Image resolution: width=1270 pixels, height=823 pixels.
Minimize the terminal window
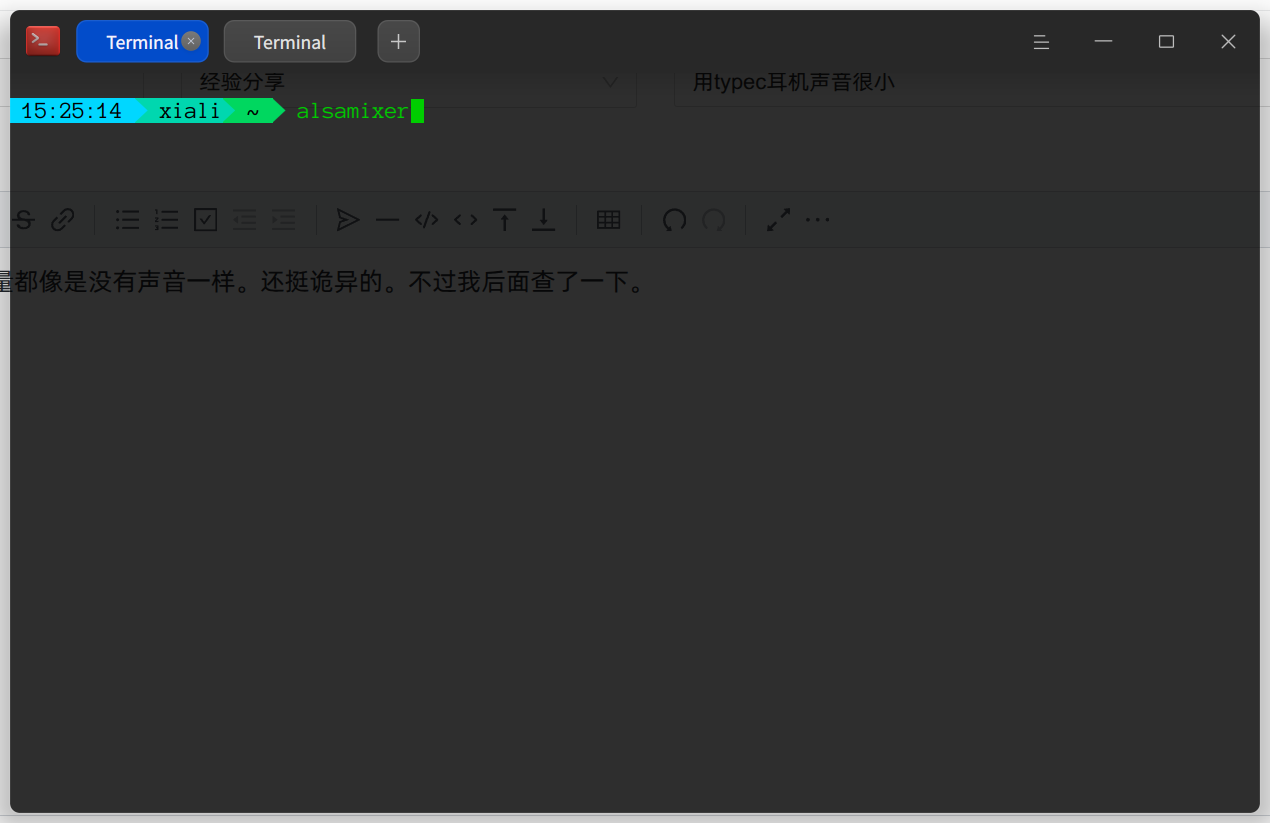coord(1104,42)
